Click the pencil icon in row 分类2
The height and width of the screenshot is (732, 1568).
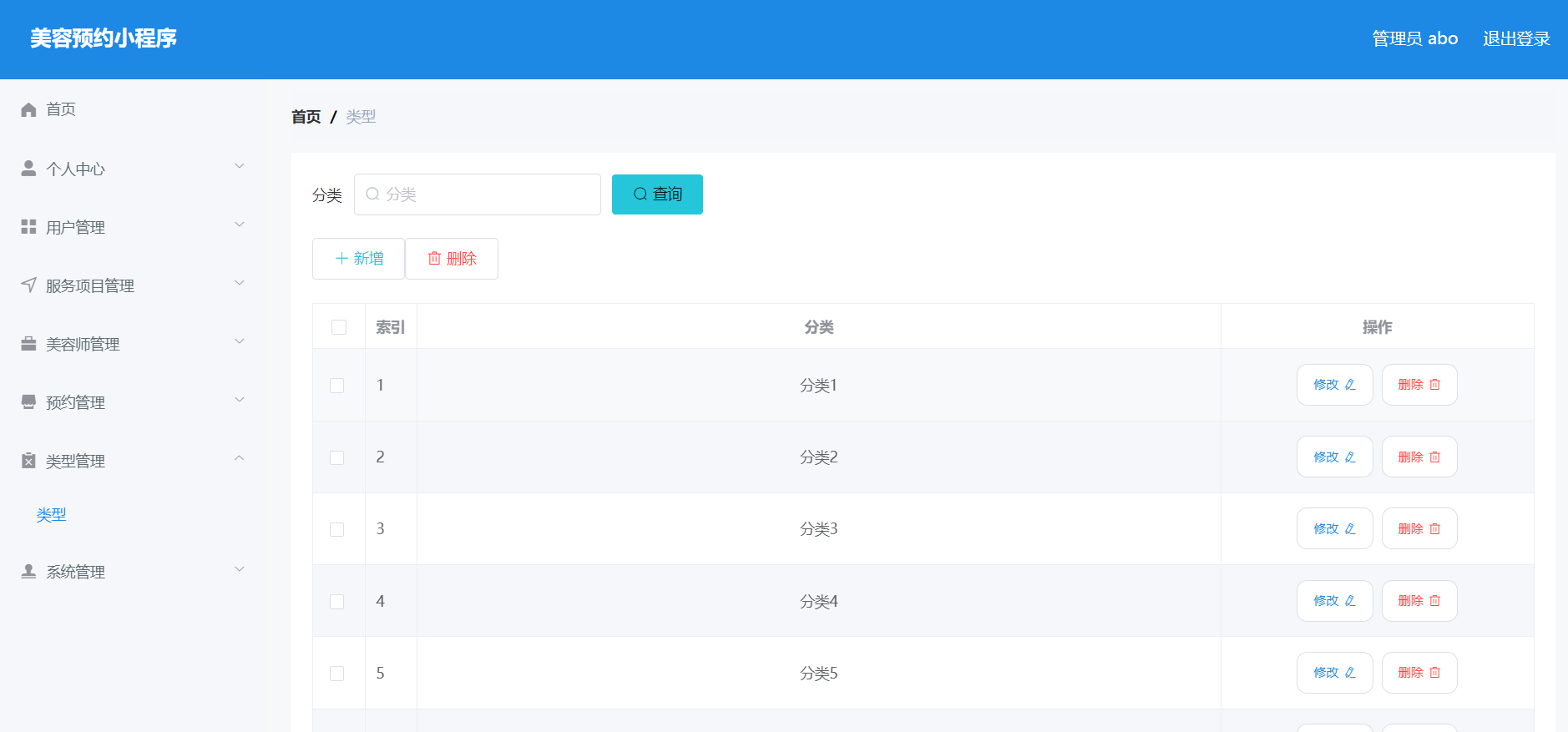click(x=1350, y=457)
